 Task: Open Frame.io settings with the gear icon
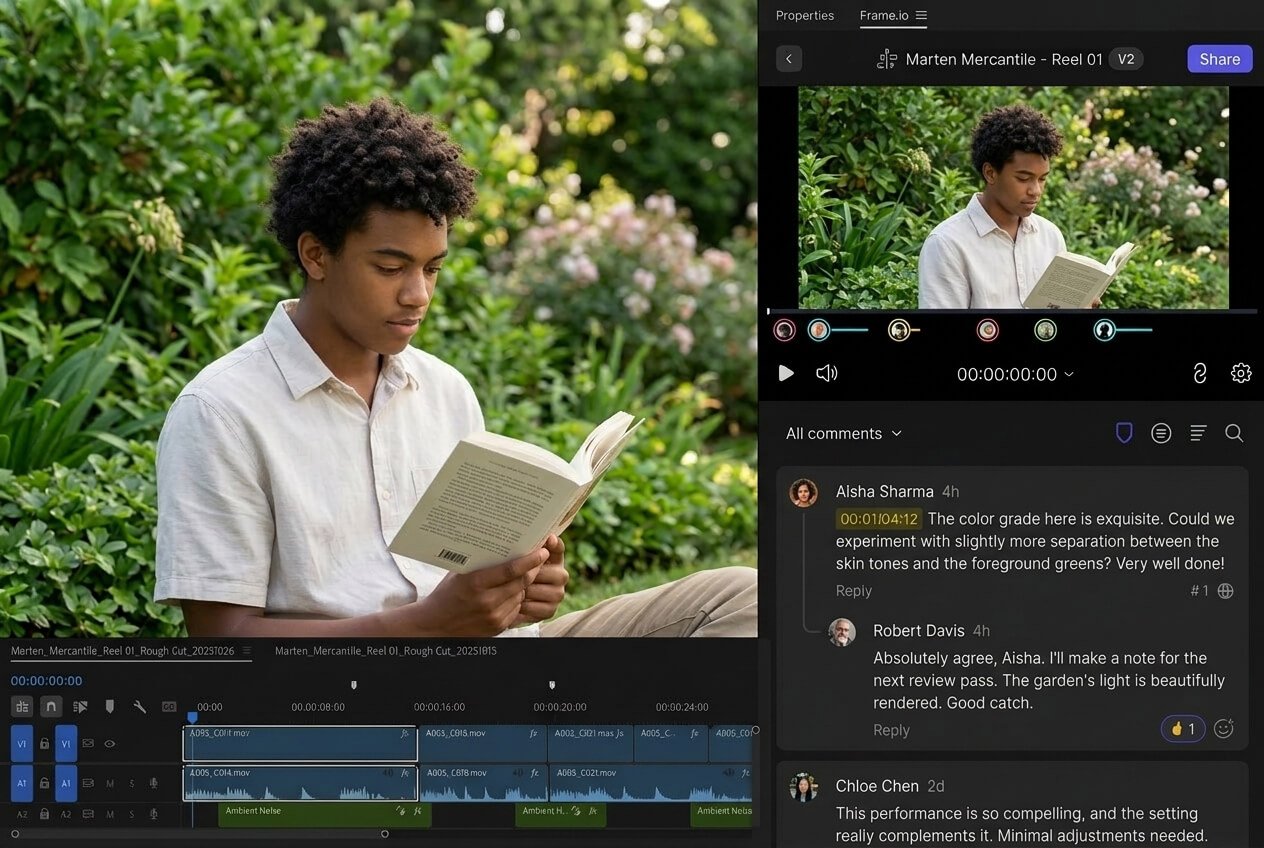pyautogui.click(x=1240, y=373)
